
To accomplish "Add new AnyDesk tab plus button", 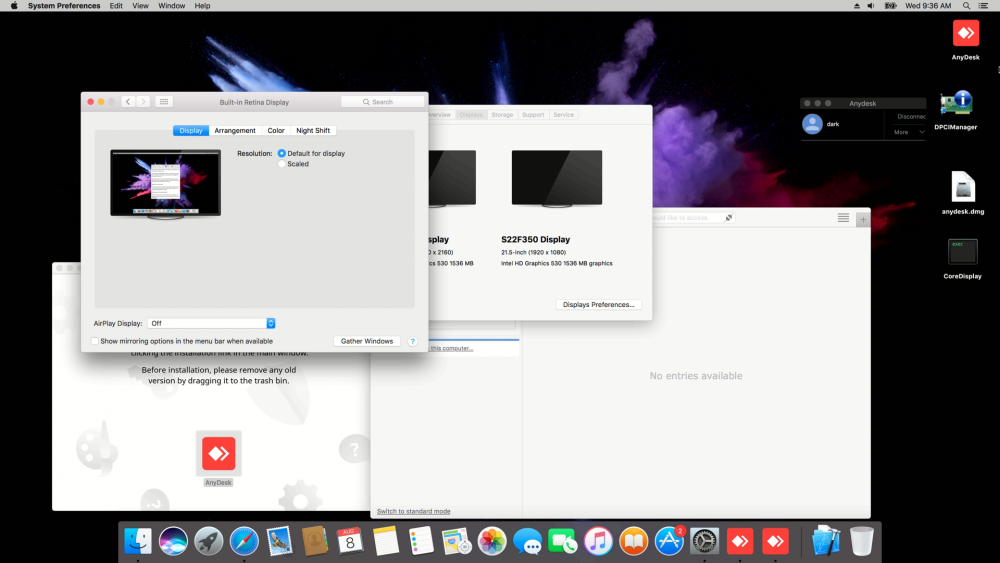I will click(863, 219).
